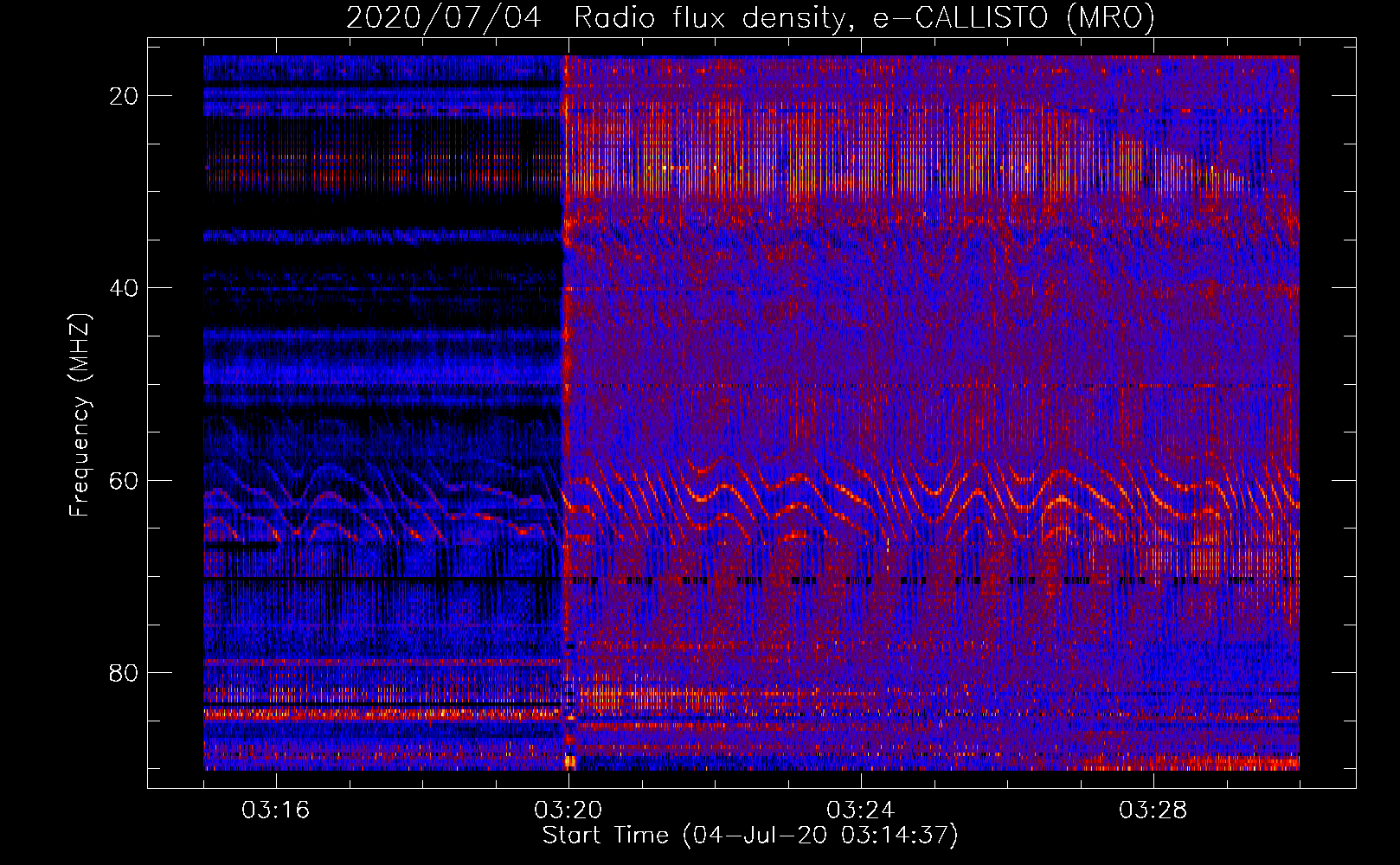Viewport: 1400px width, 865px height.
Task: Click the '03:28' time tick label
Action: coord(1153,811)
